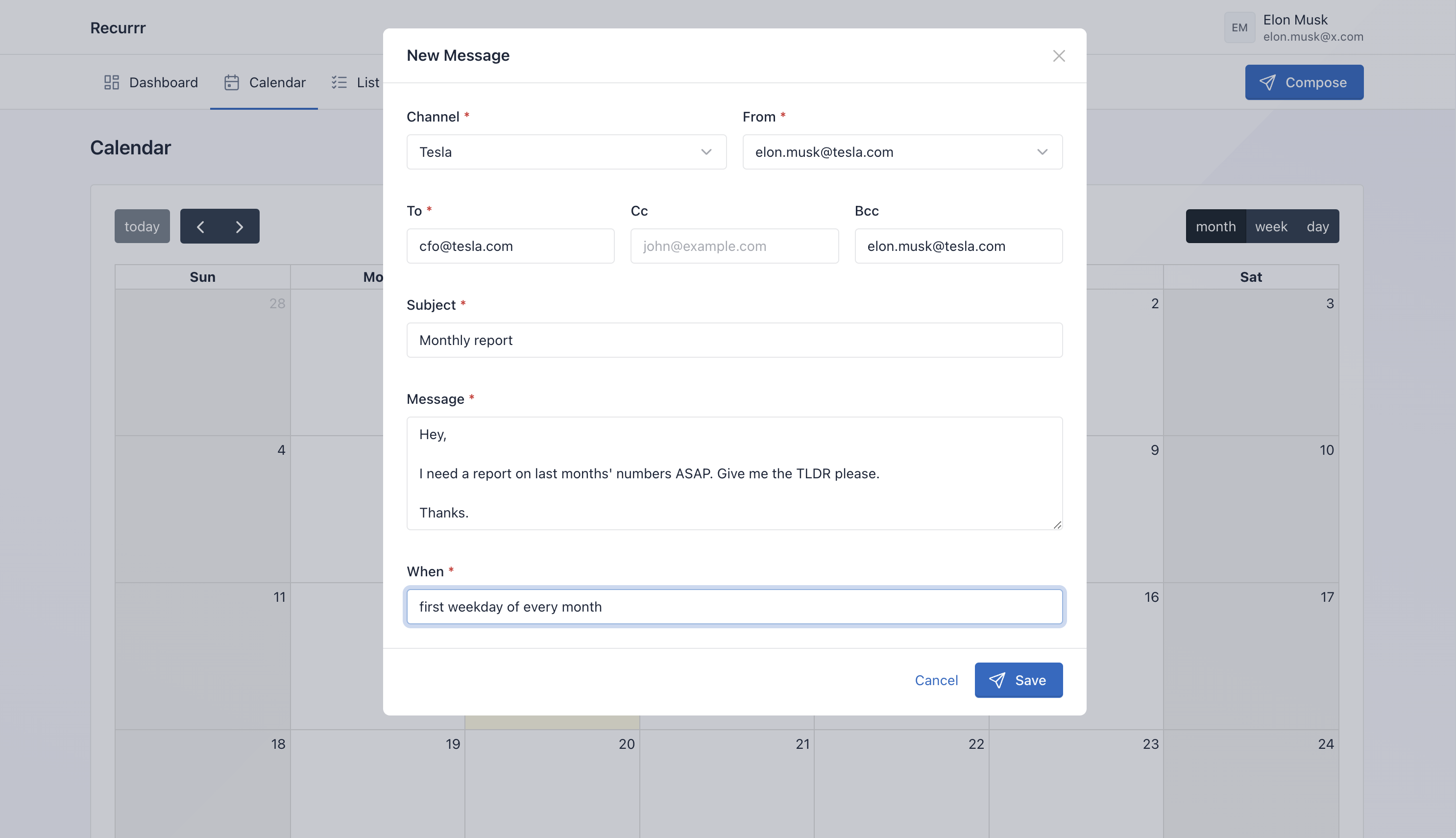Click the Dashboard grid icon

point(111,82)
